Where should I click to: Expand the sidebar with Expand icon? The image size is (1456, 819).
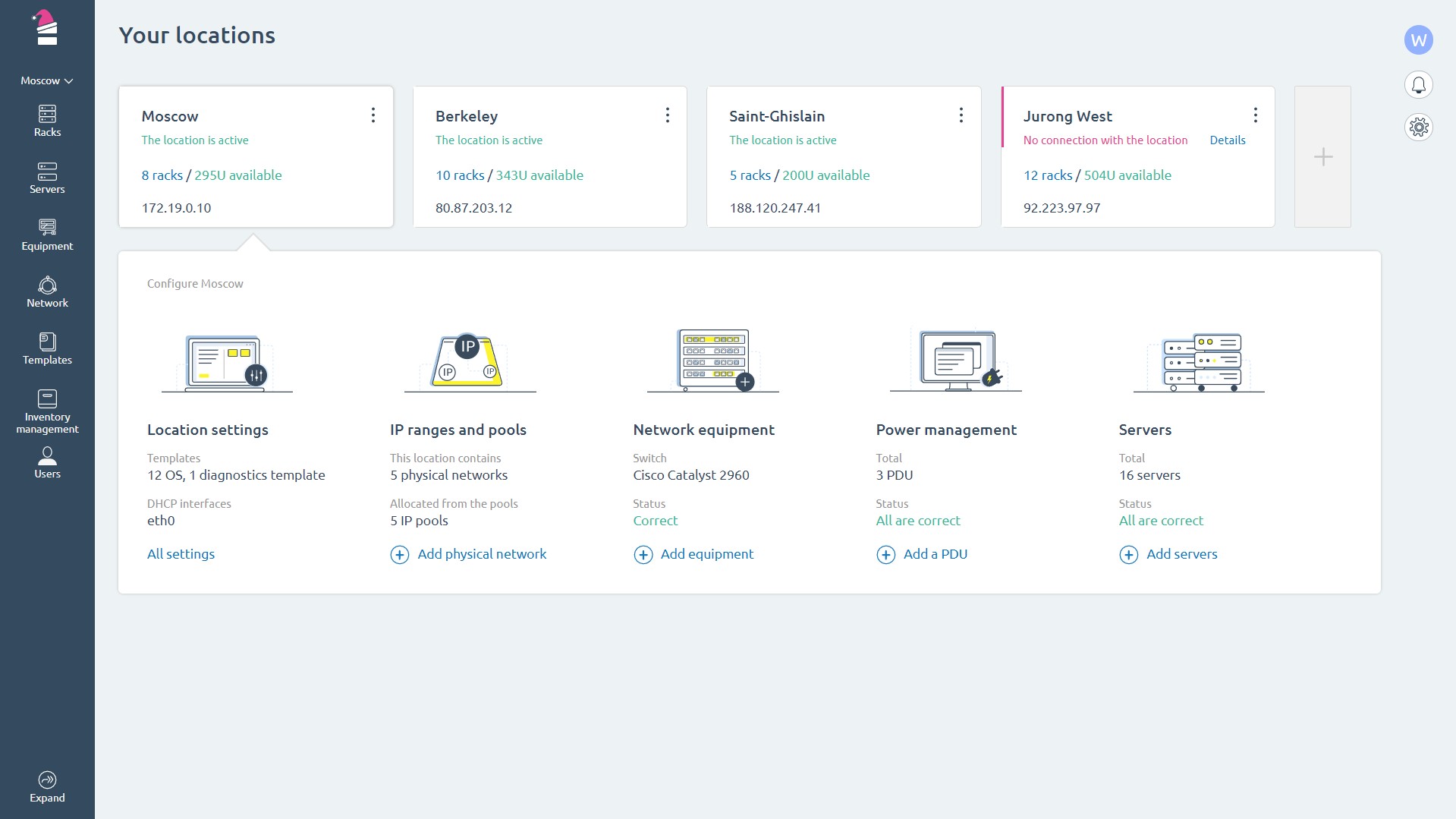tap(47, 787)
